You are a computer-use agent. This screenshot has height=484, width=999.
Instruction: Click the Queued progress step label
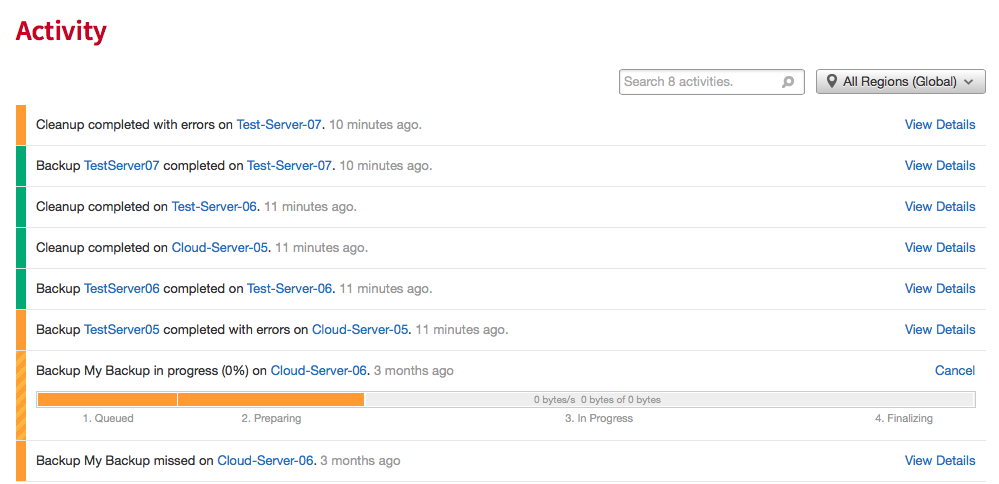[x=108, y=419]
